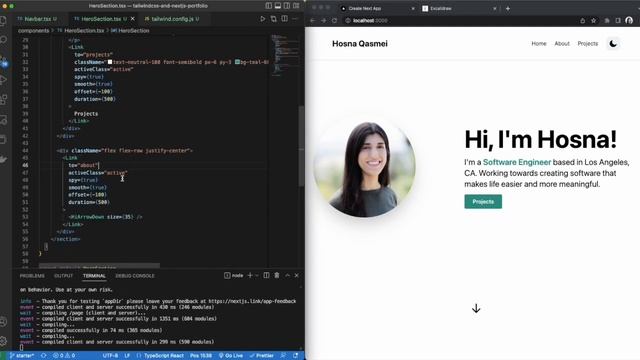The width and height of the screenshot is (640, 360).
Task: Open the browser side panel icon
Action: click(x=618, y=20)
